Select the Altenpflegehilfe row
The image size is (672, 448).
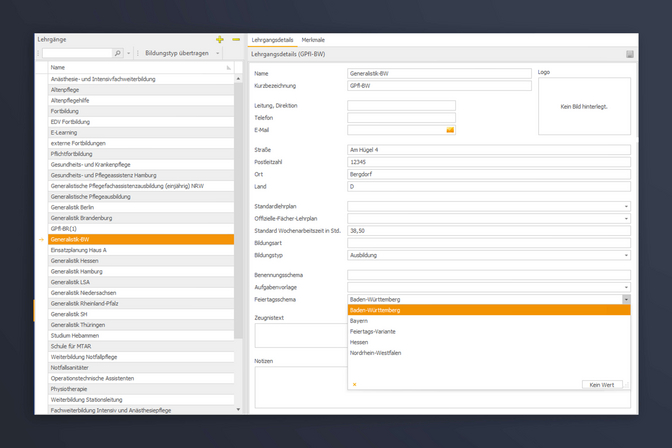click(141, 100)
